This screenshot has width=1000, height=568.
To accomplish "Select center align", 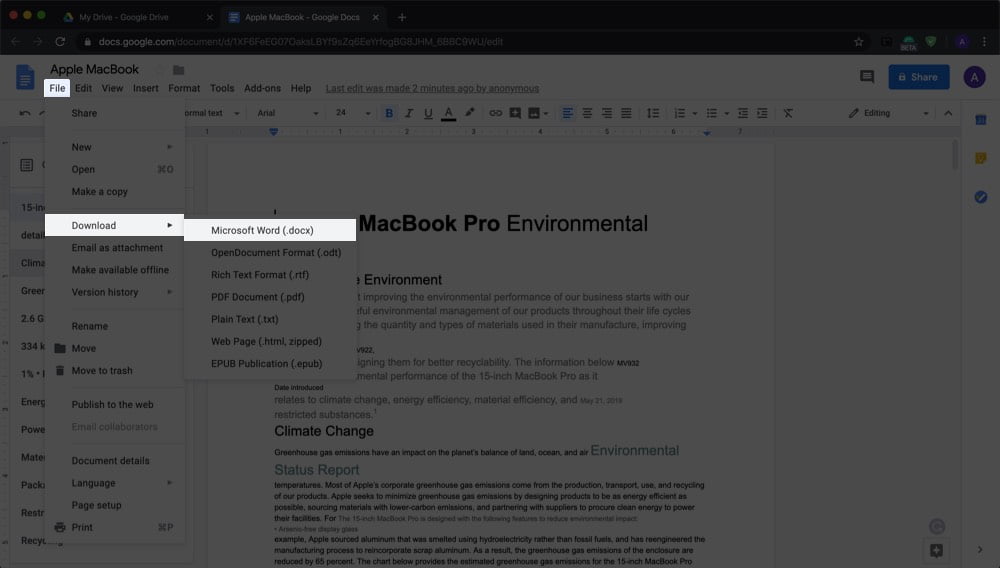I will pyautogui.click(x=587, y=113).
